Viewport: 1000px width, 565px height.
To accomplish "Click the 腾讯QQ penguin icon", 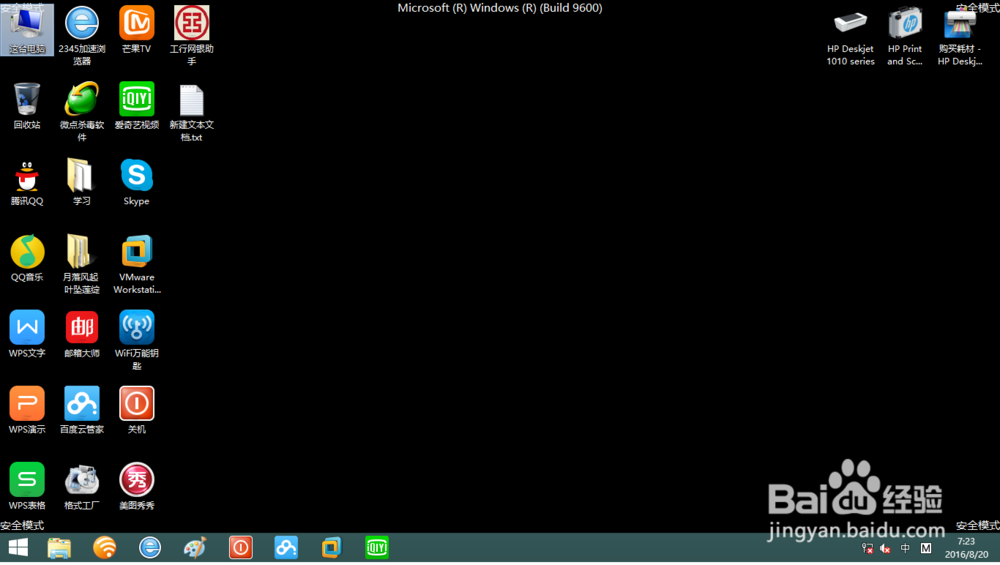I will [27, 182].
